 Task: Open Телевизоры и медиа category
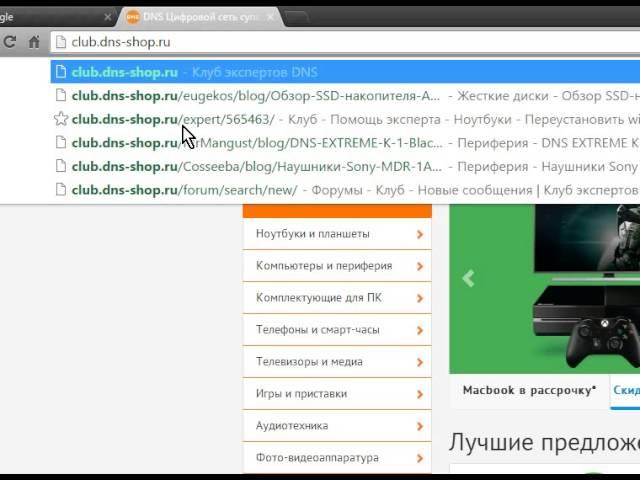tap(337, 362)
